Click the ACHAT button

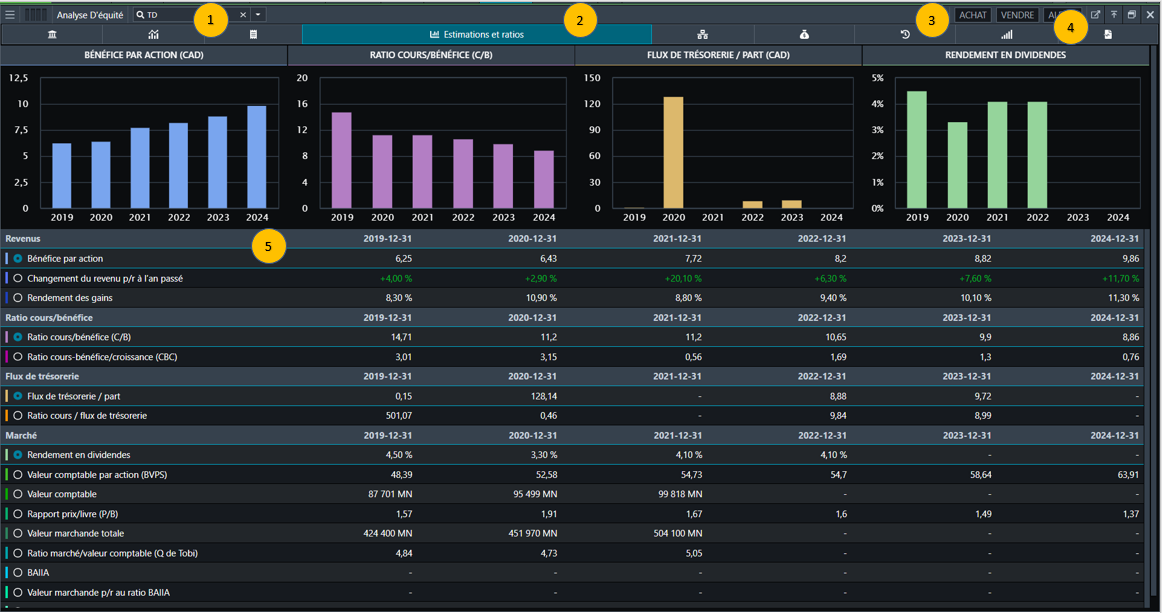click(973, 15)
